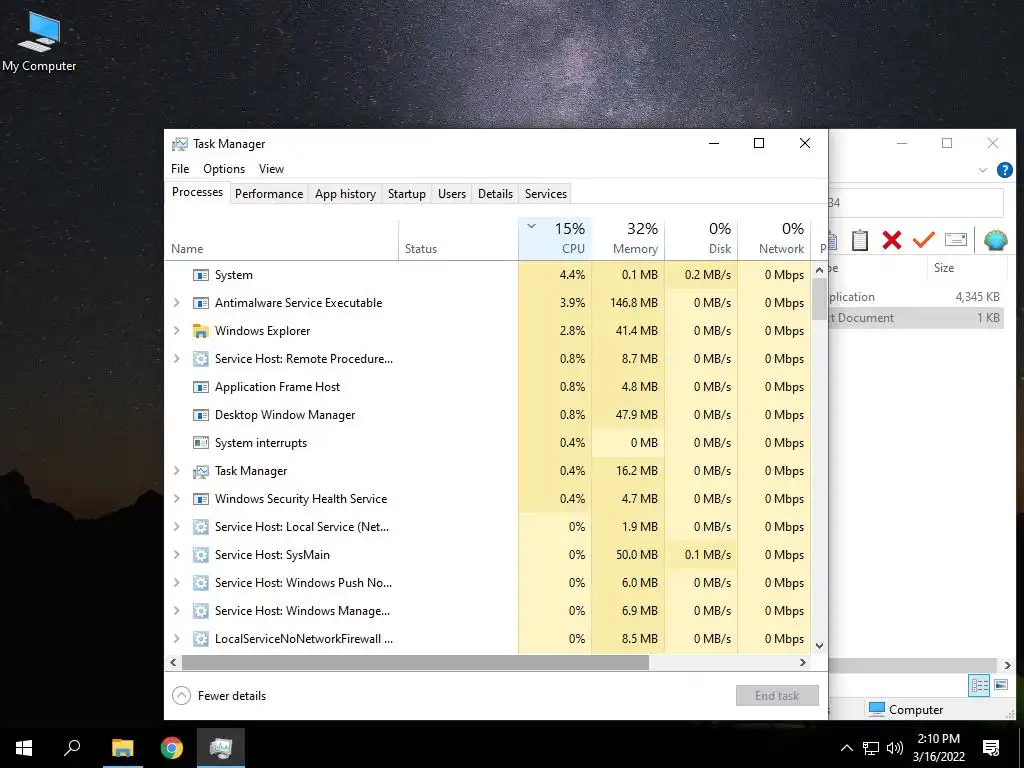Switch to the Startup tab
This screenshot has width=1024, height=768.
tap(407, 194)
